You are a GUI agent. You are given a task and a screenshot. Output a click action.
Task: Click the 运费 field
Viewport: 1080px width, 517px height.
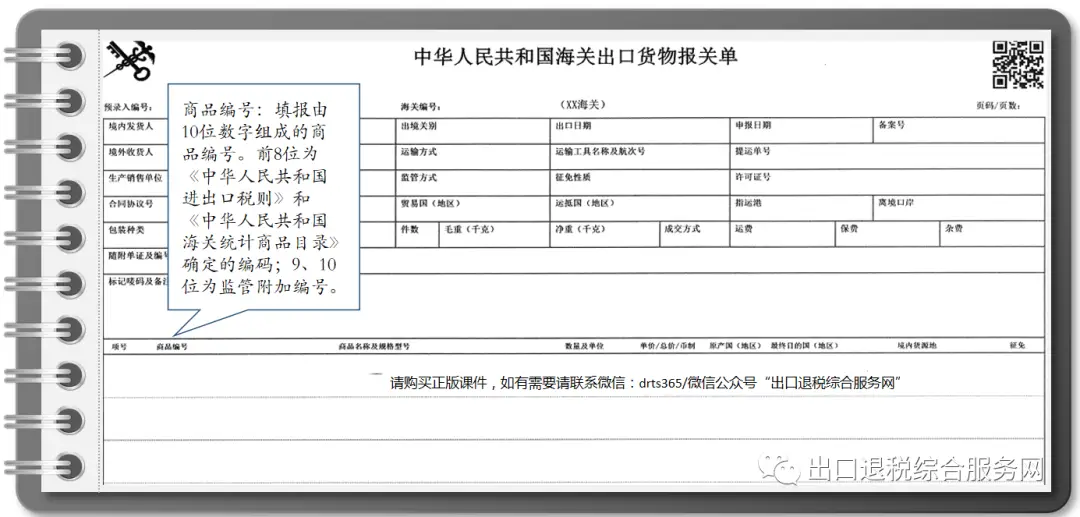click(x=782, y=234)
